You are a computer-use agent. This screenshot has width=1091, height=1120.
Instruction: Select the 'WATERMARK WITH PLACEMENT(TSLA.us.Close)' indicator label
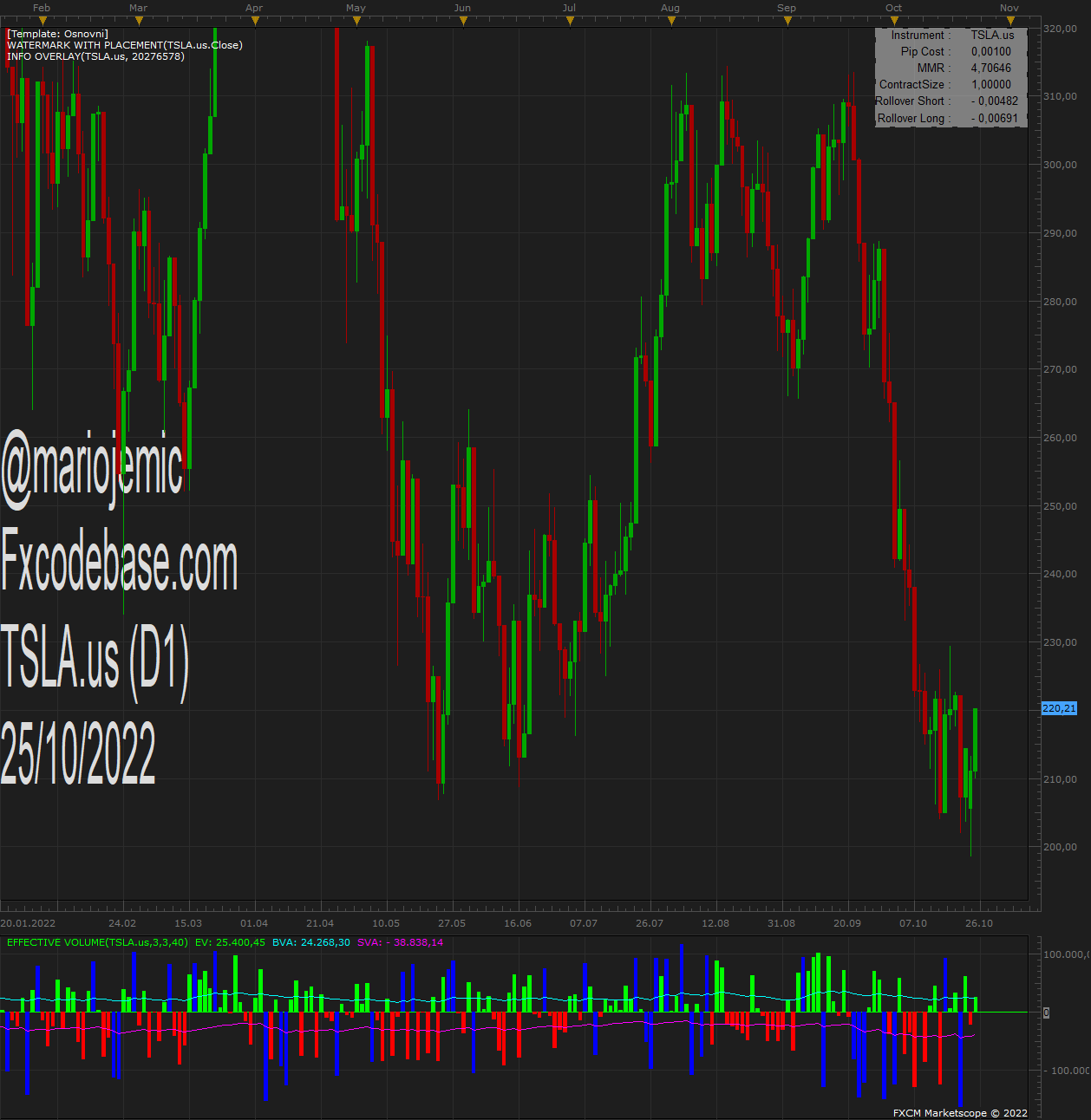coord(125,45)
